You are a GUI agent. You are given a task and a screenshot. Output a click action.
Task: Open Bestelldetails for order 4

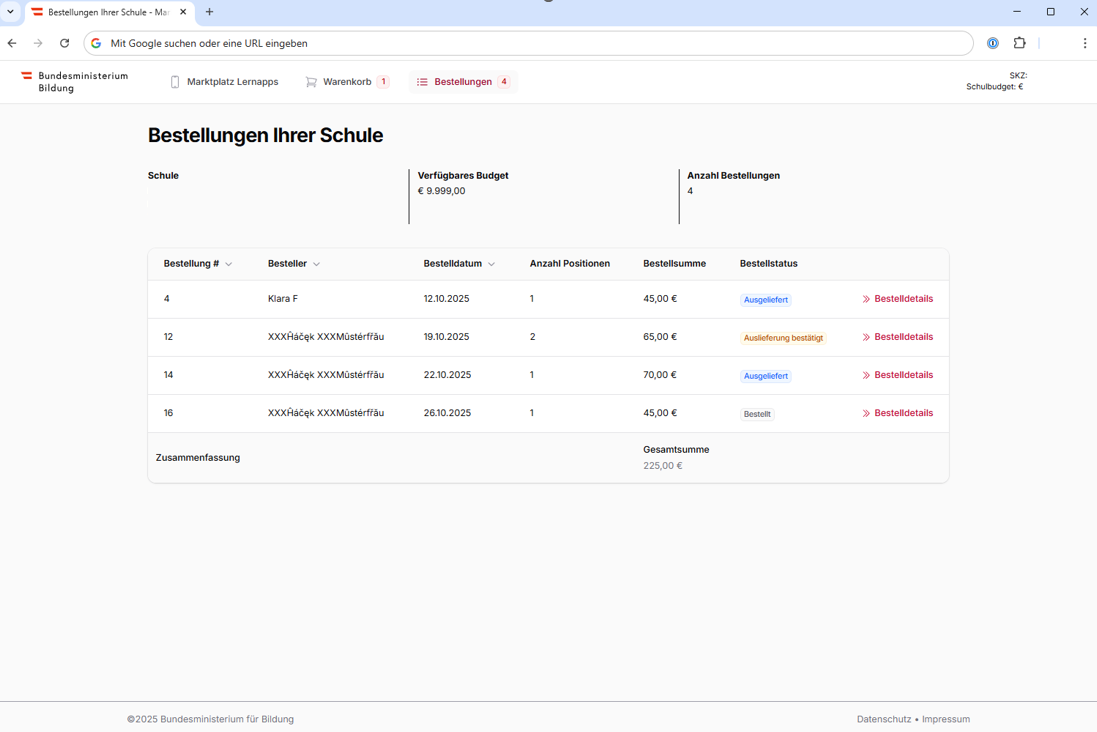898,299
